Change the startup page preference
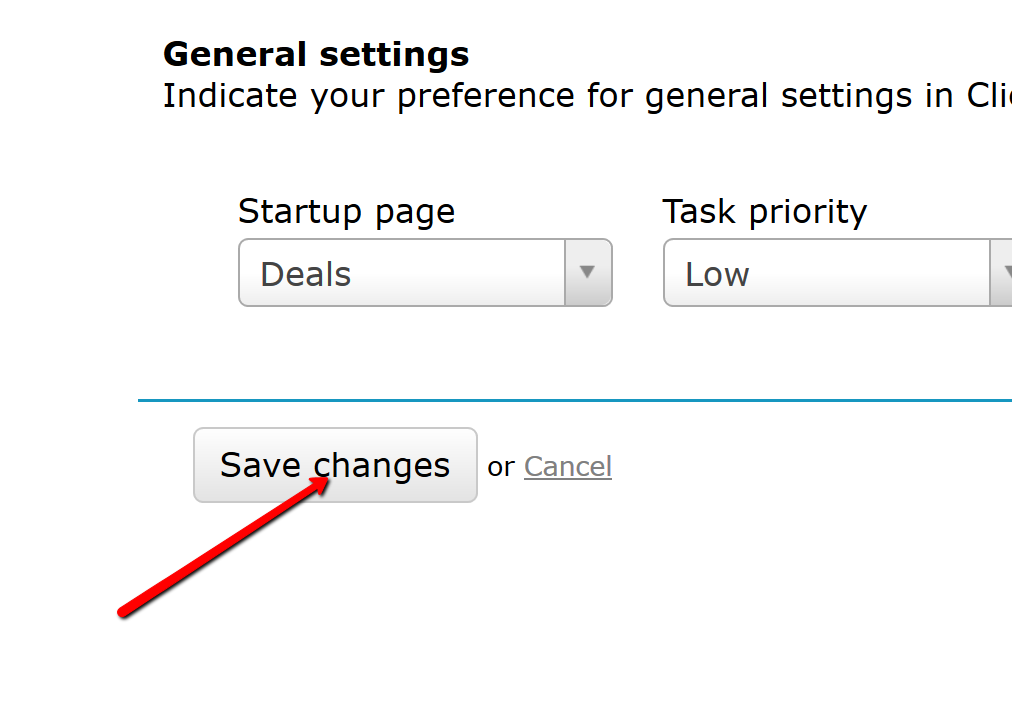 click(x=425, y=272)
